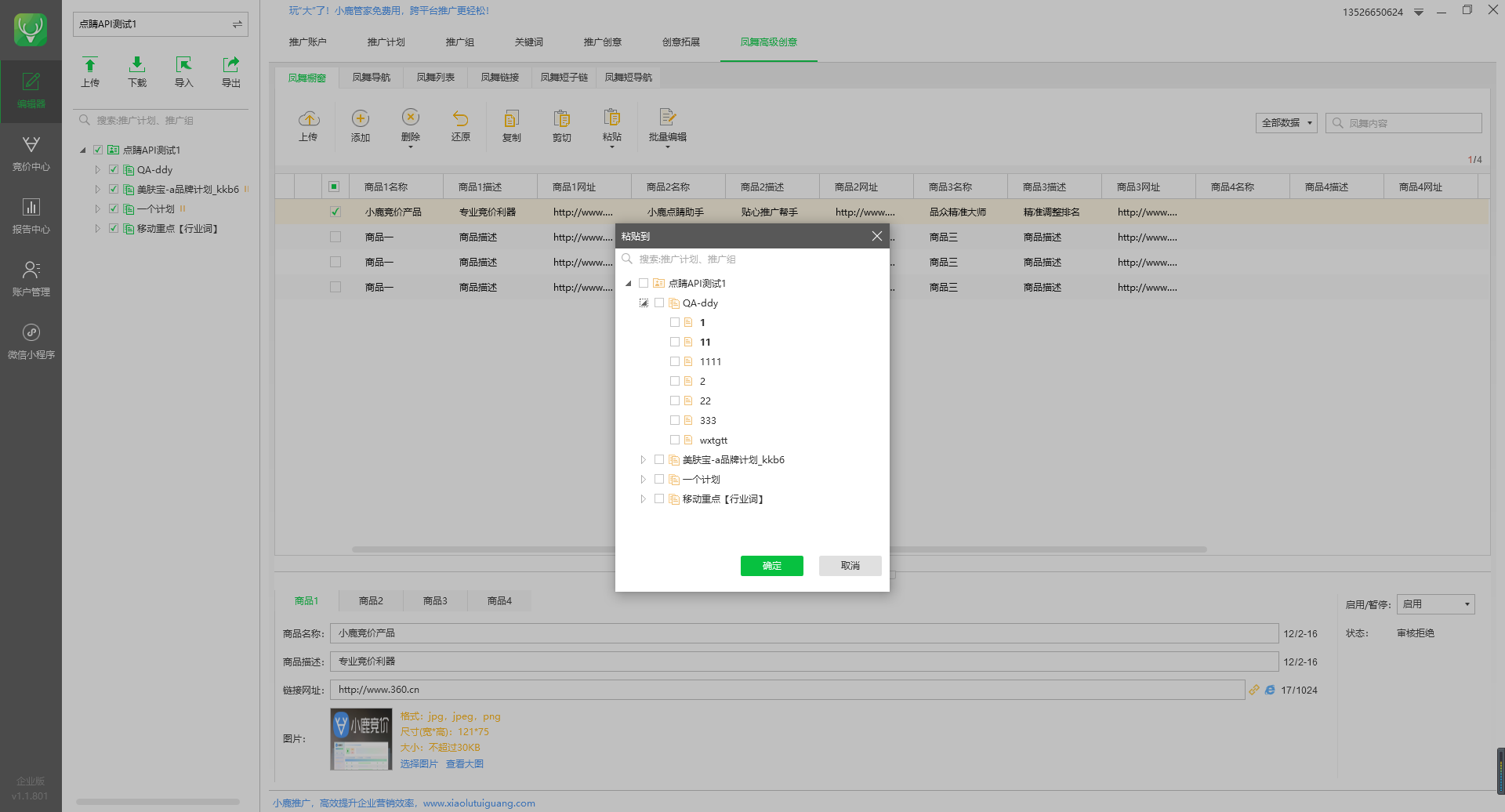Close the 粘贴到 dialog
The width and height of the screenshot is (1505, 812).
(877, 236)
